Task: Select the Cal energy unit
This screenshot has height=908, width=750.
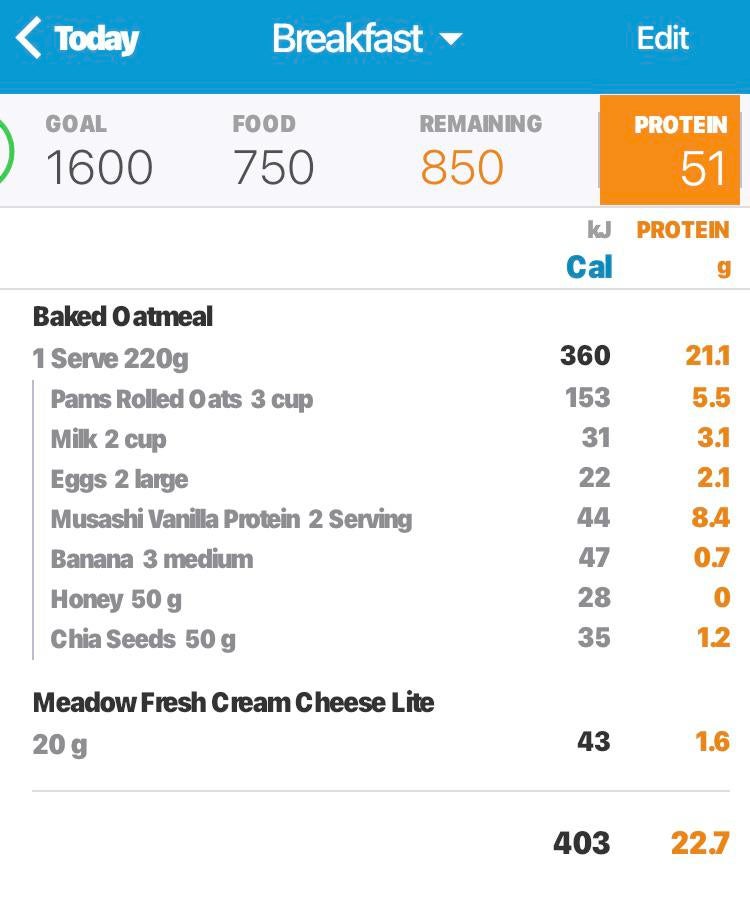Action: pos(589,267)
